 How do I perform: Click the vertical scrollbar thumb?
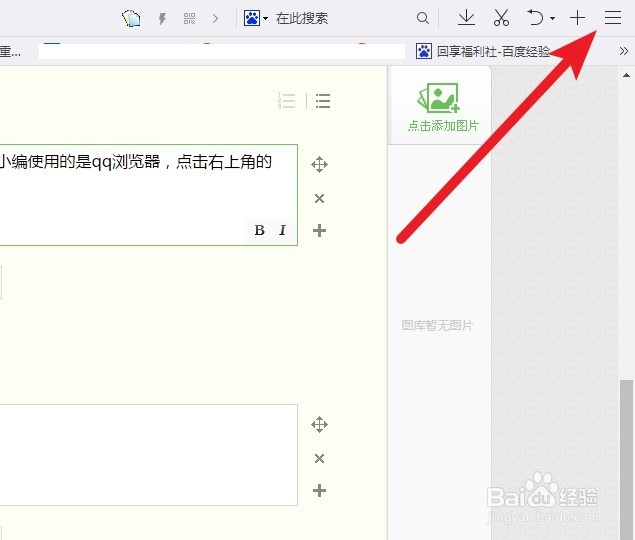pos(626,459)
